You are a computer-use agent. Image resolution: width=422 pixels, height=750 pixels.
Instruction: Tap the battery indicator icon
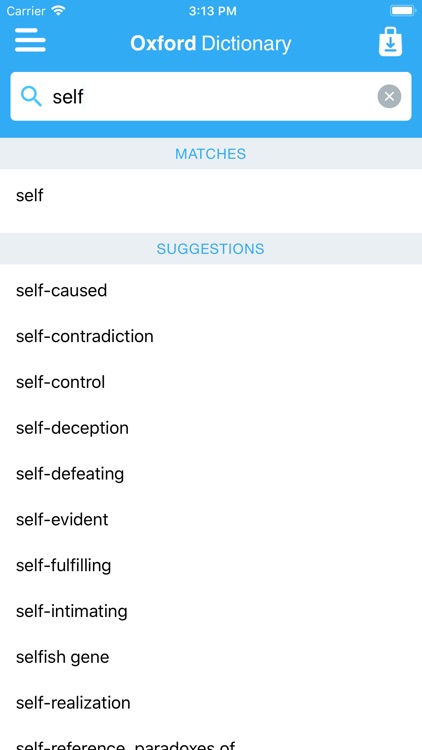point(403,11)
